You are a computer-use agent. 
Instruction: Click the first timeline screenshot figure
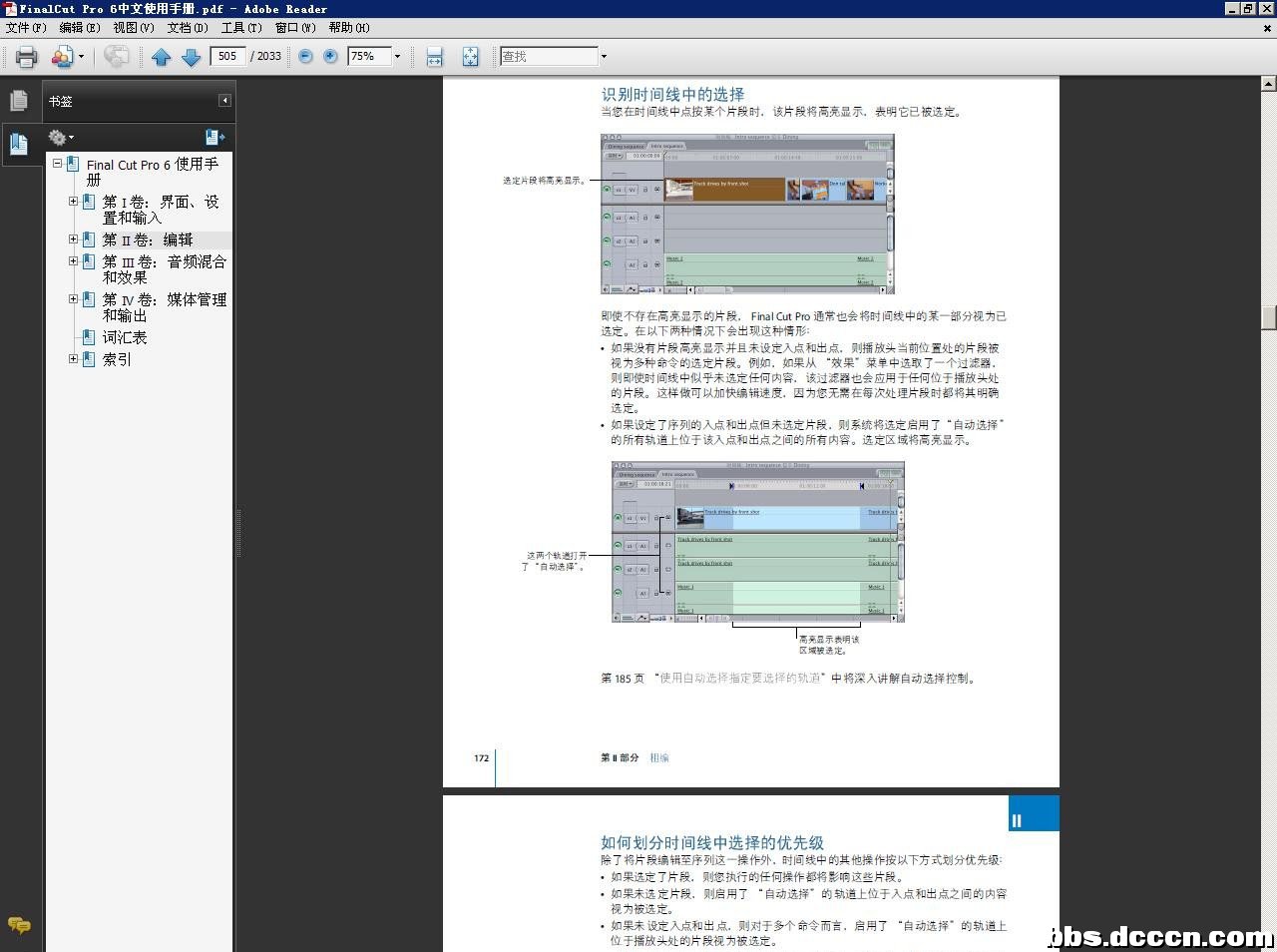(747, 214)
